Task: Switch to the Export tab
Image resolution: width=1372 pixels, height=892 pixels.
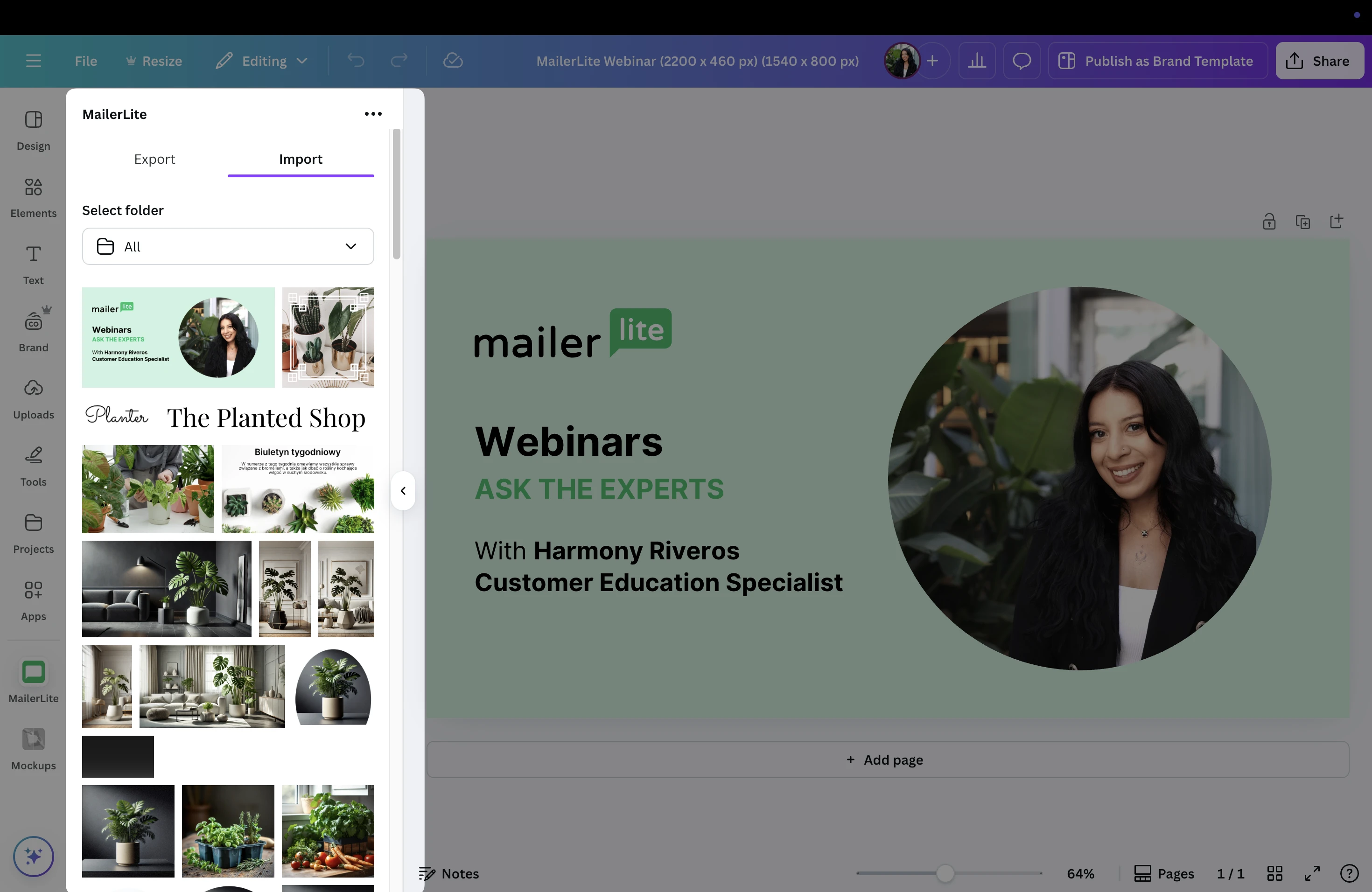Action: tap(154, 159)
